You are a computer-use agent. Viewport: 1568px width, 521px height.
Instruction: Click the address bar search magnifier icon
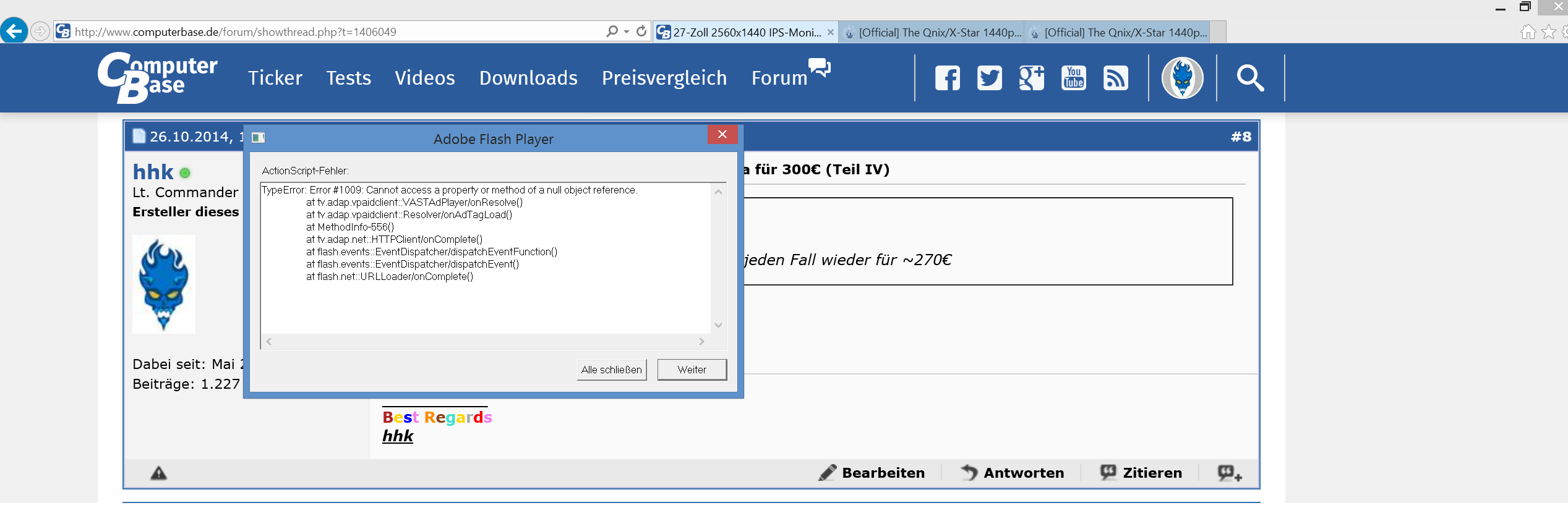(612, 31)
